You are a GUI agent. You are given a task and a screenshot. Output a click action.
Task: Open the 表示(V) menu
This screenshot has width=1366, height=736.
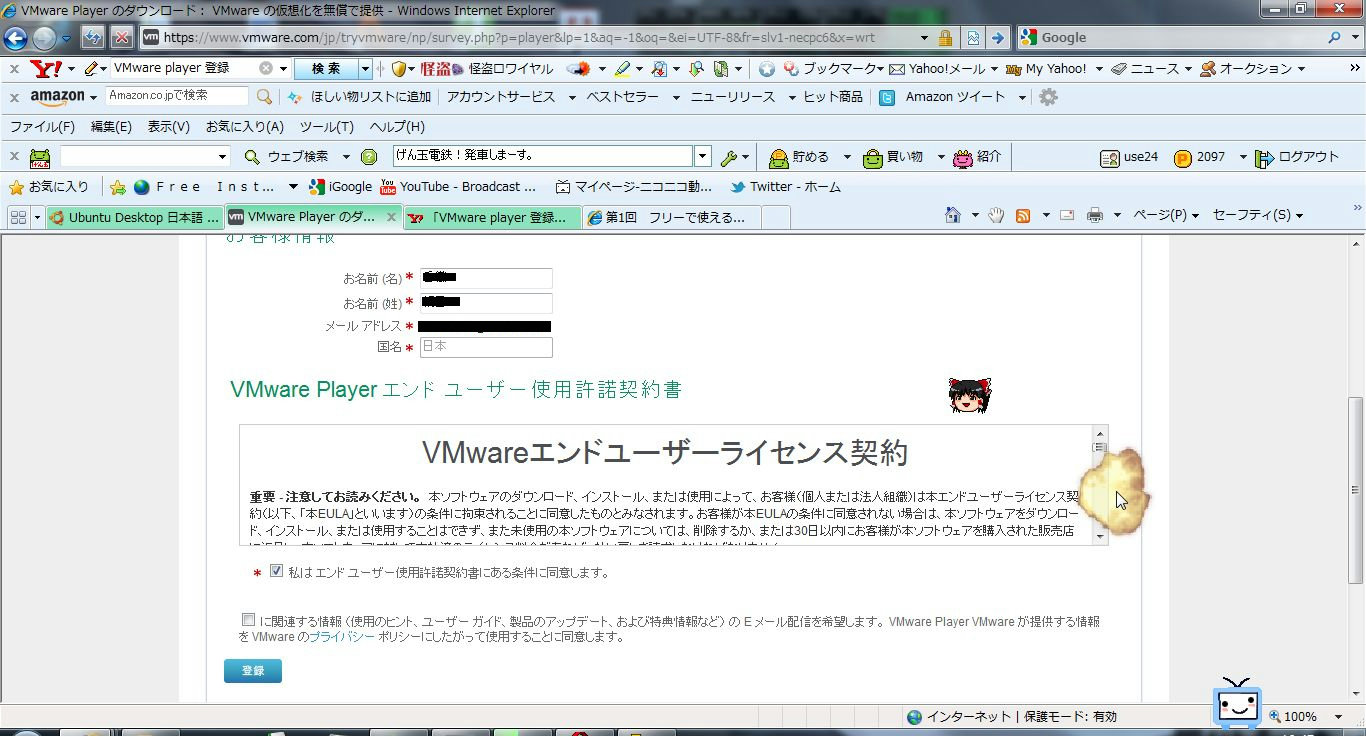(168, 127)
